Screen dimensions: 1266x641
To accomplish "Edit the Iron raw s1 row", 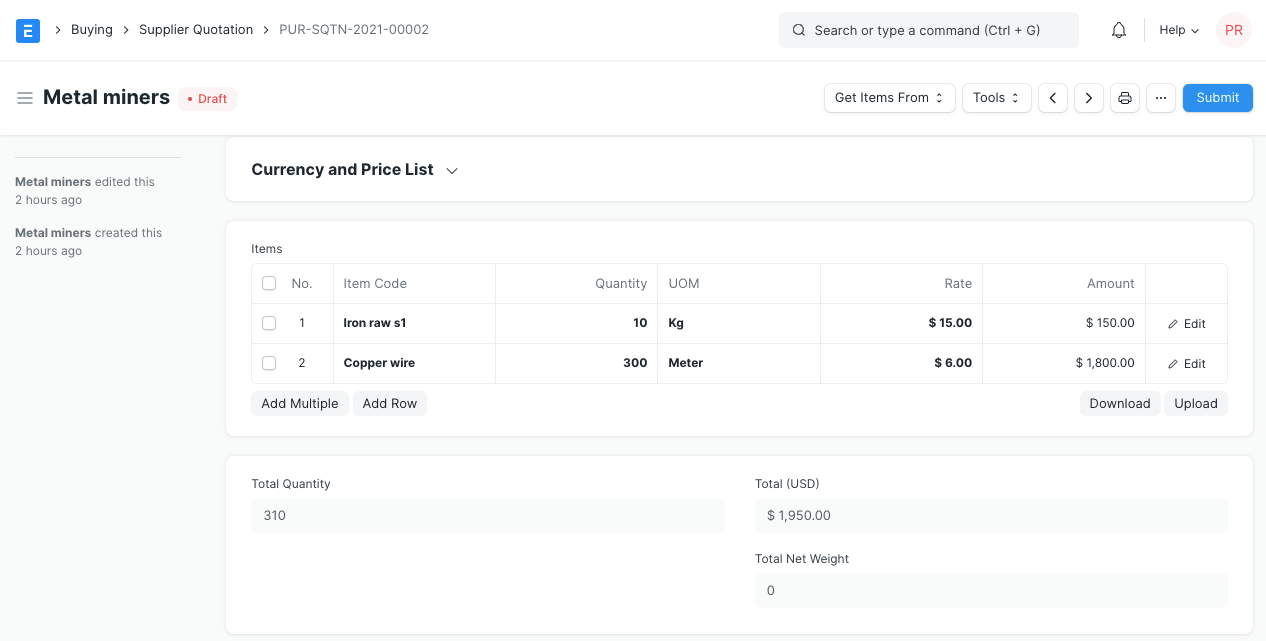I will click(x=1186, y=324).
